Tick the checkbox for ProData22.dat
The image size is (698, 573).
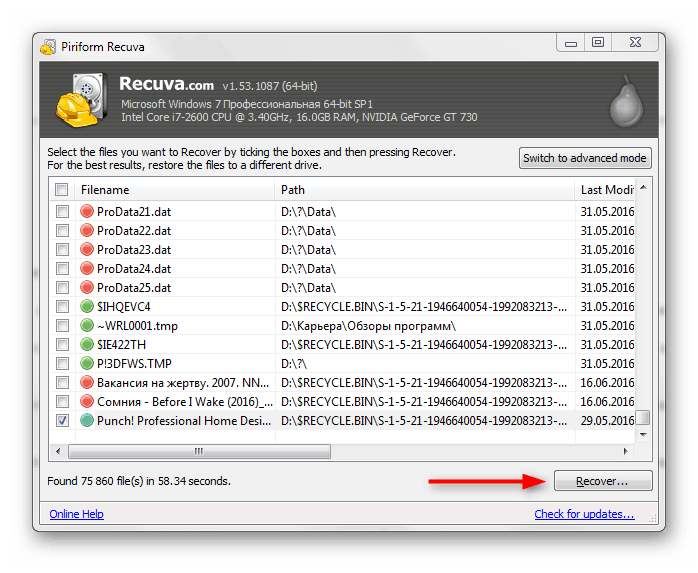[62, 230]
